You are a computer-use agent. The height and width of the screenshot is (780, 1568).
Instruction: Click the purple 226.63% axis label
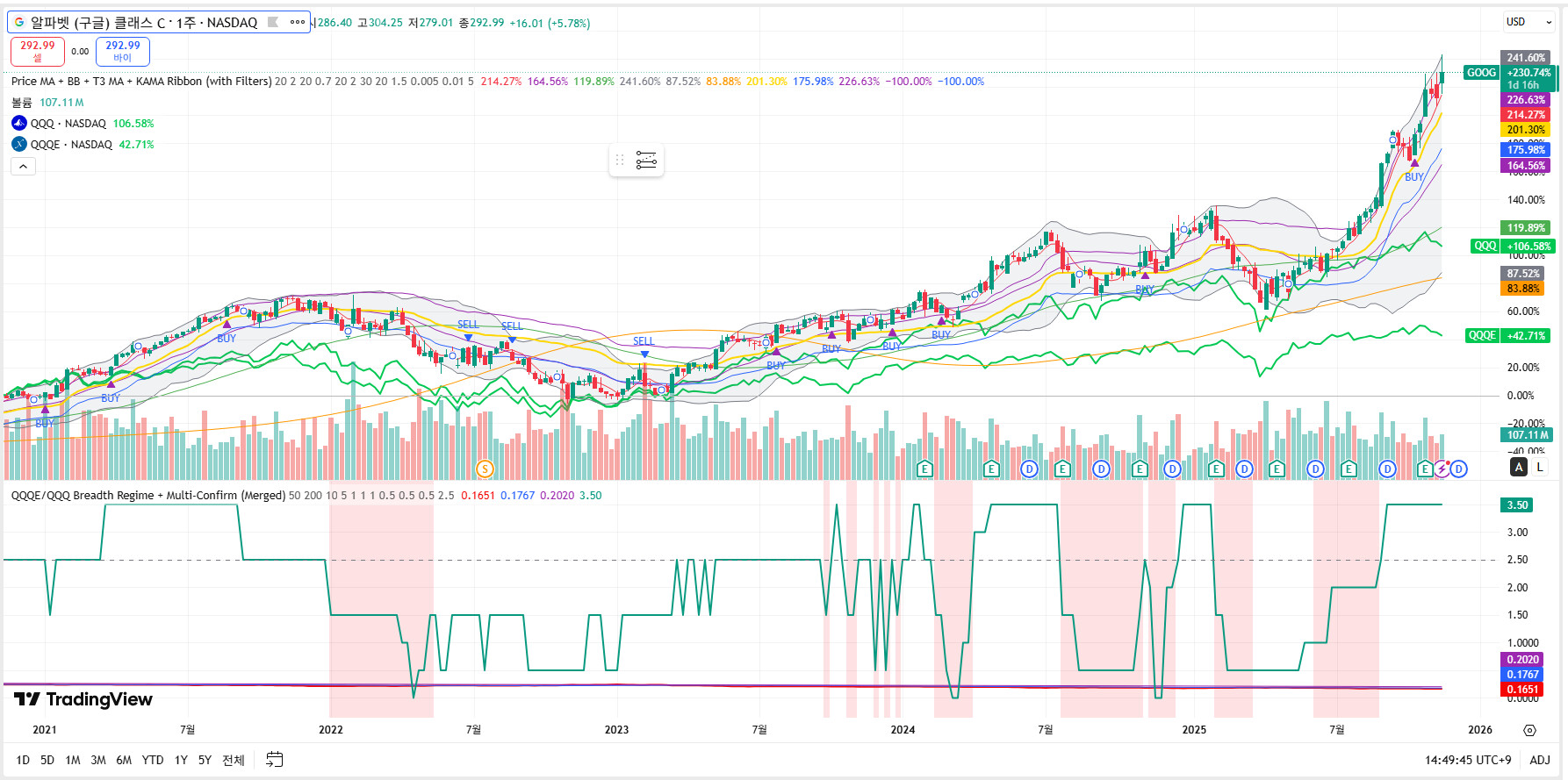pos(1526,100)
